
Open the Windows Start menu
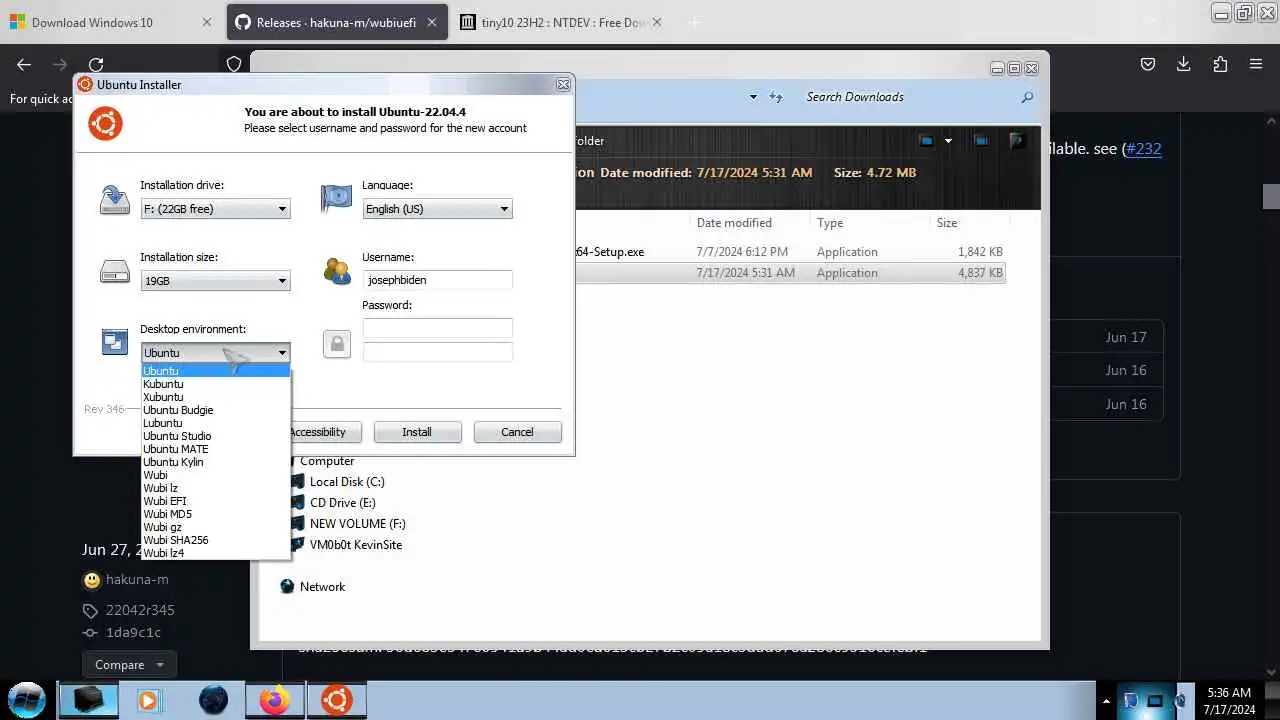point(27,699)
